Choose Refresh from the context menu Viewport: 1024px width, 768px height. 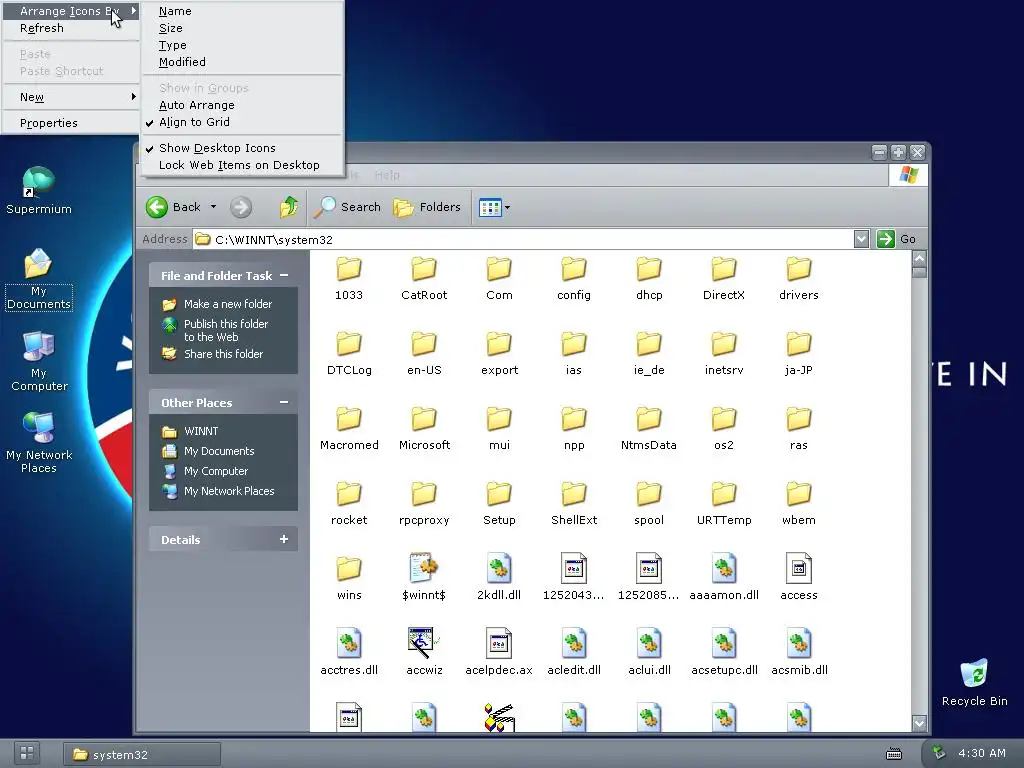point(71,28)
